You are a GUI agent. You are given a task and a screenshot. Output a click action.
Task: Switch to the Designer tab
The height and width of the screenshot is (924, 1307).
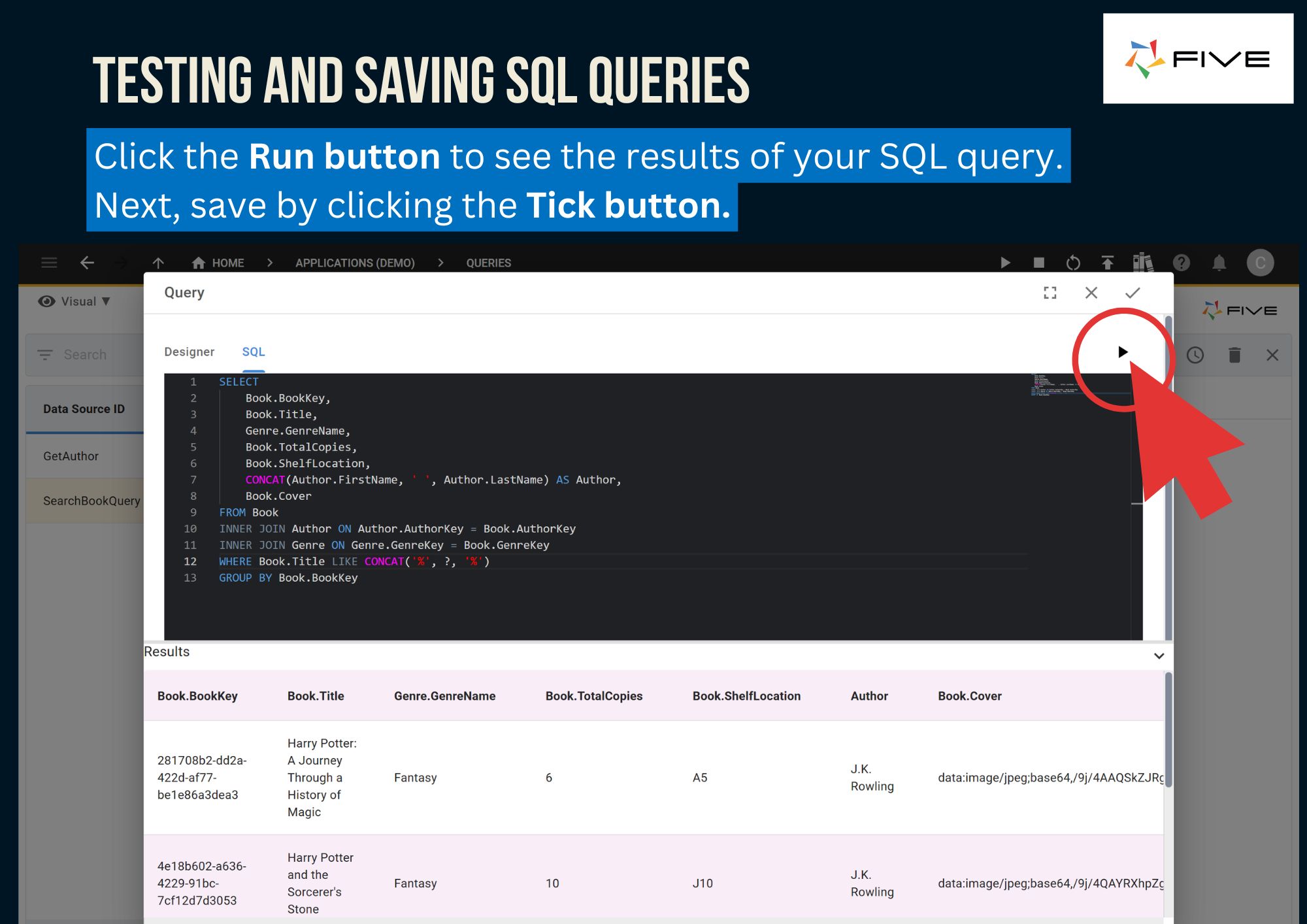click(189, 352)
